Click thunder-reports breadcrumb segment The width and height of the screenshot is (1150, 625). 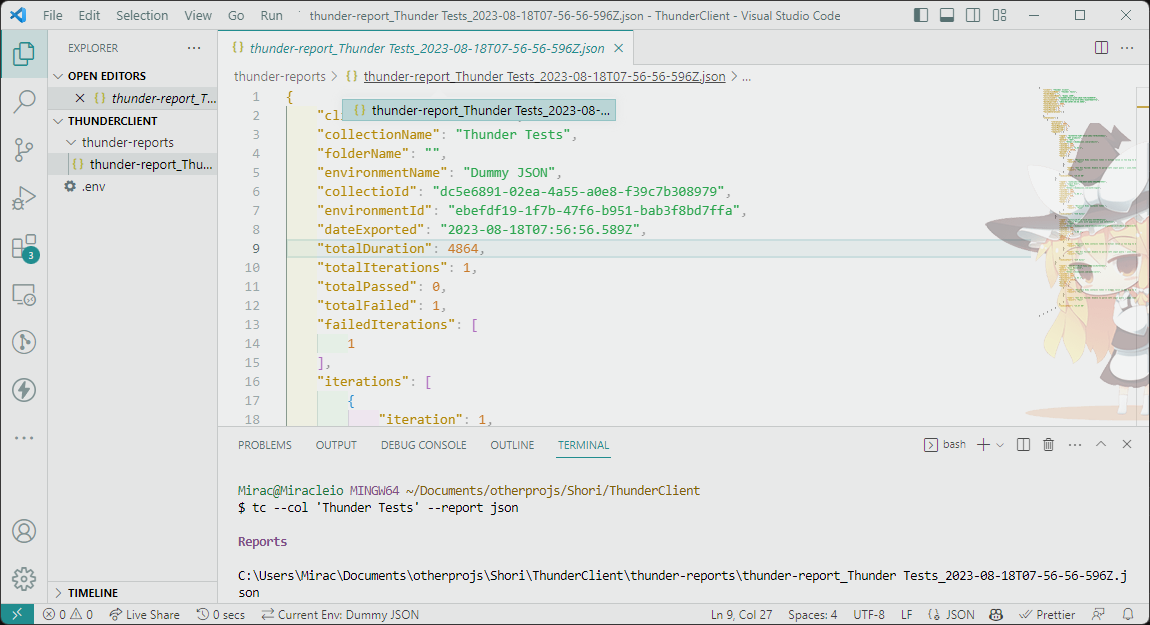click(x=279, y=76)
